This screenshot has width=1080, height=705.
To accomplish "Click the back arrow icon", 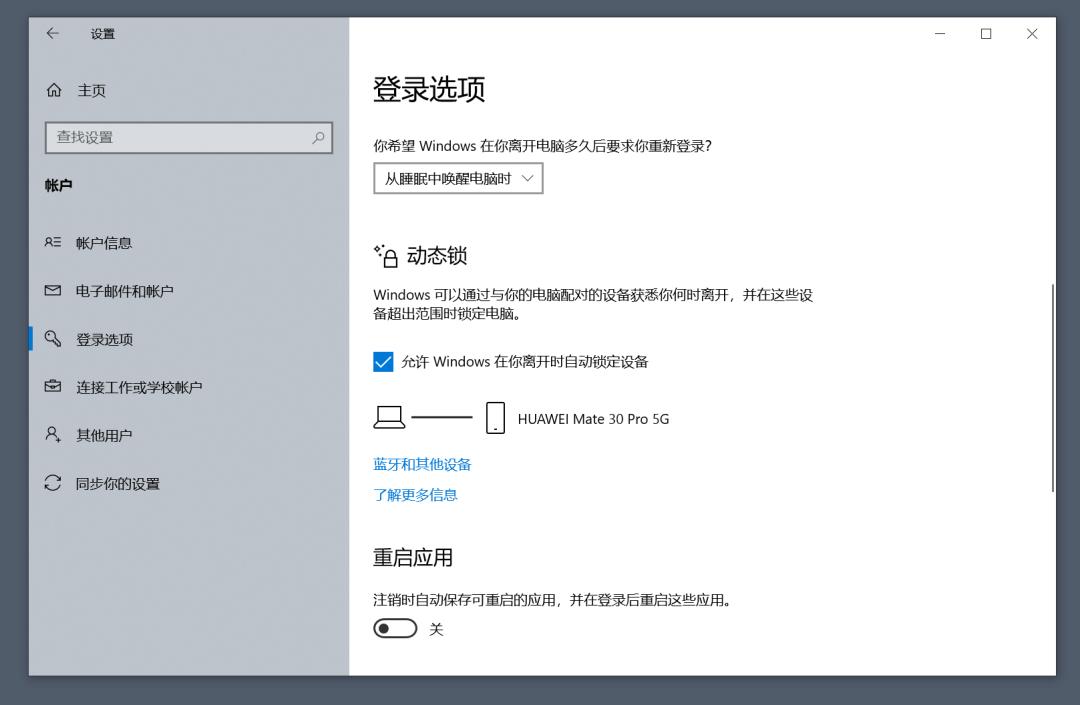I will point(51,33).
